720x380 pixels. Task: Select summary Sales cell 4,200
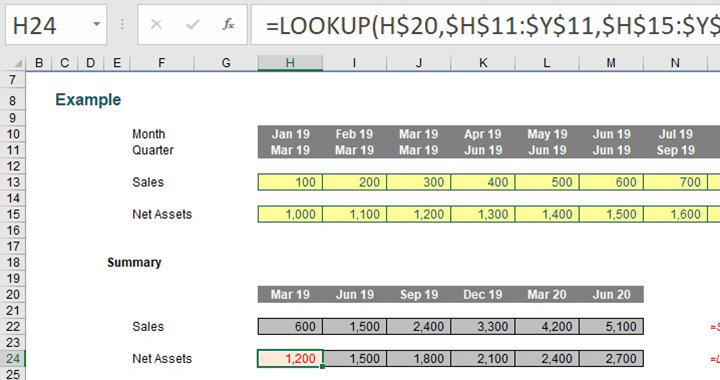click(x=547, y=327)
